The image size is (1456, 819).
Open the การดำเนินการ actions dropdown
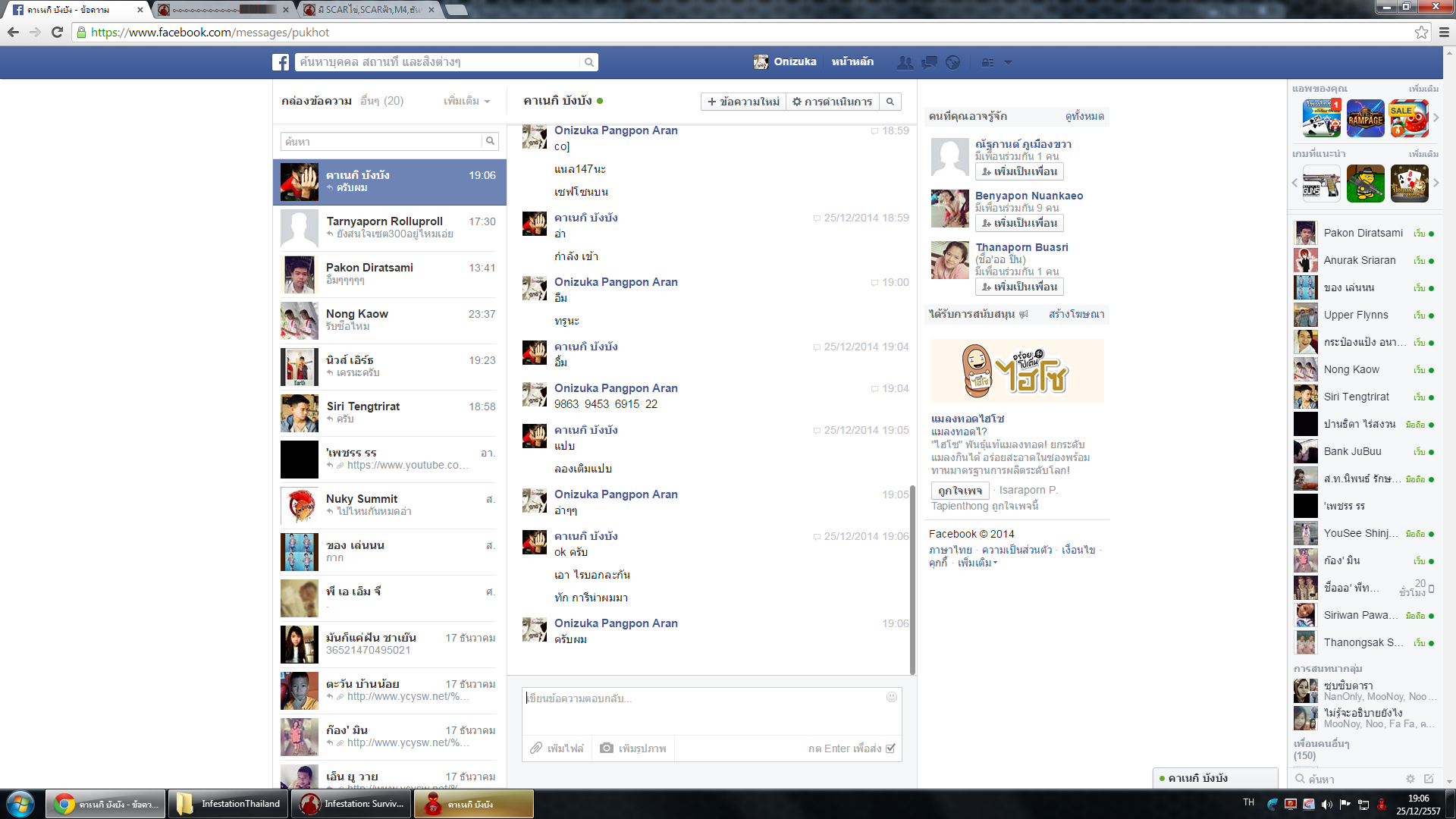pos(832,102)
